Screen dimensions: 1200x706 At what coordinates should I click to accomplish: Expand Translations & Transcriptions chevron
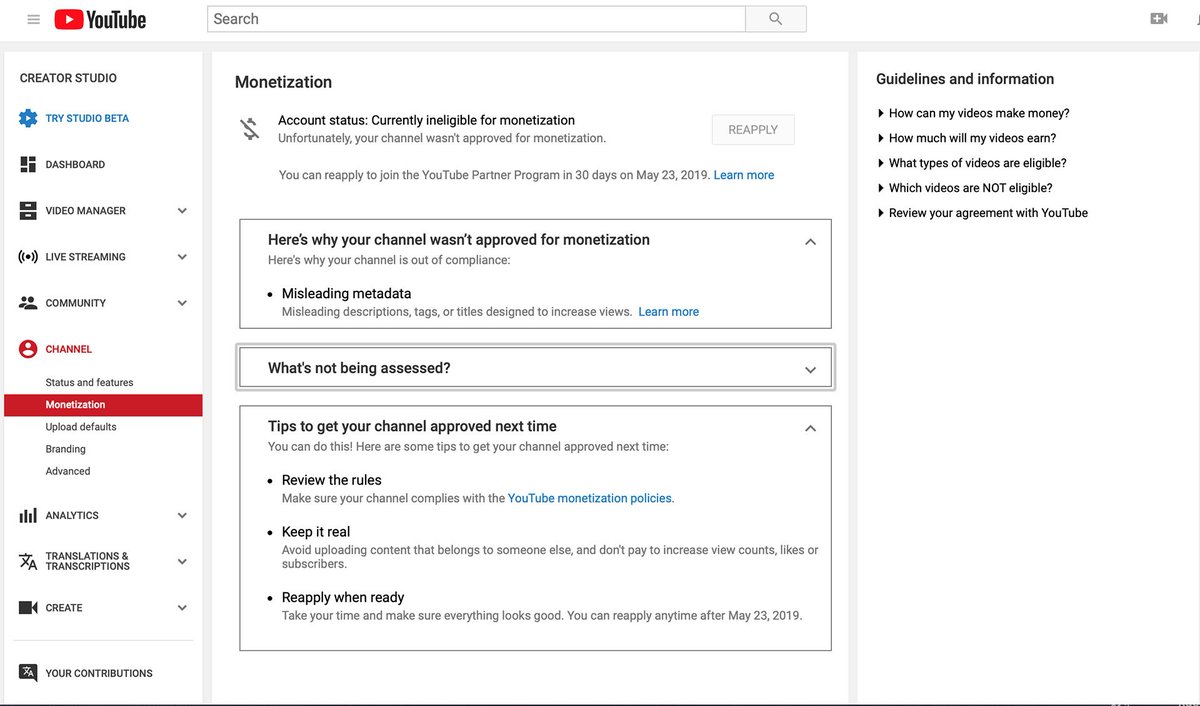point(182,561)
